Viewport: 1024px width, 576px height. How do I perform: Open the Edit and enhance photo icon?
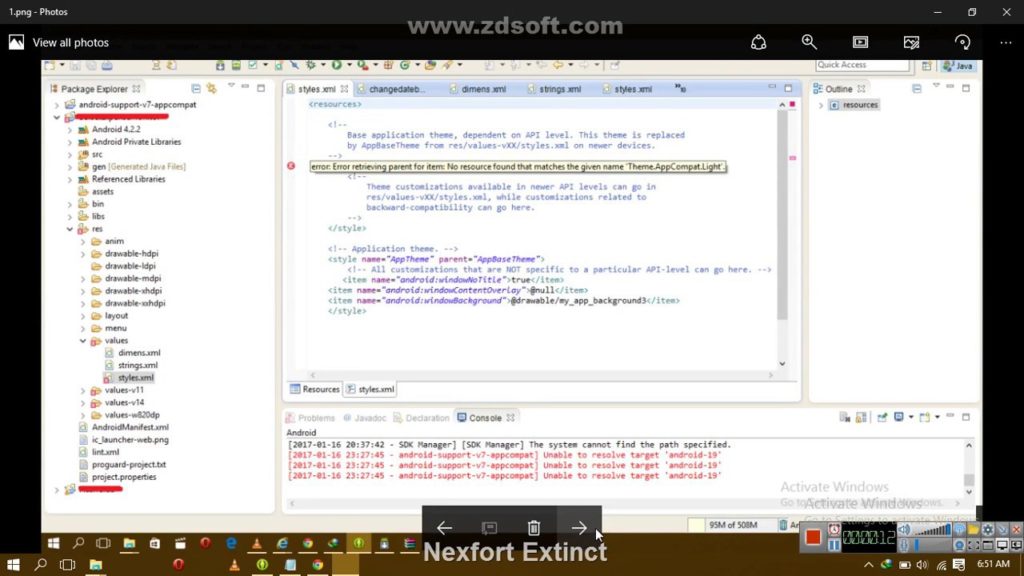coord(911,42)
